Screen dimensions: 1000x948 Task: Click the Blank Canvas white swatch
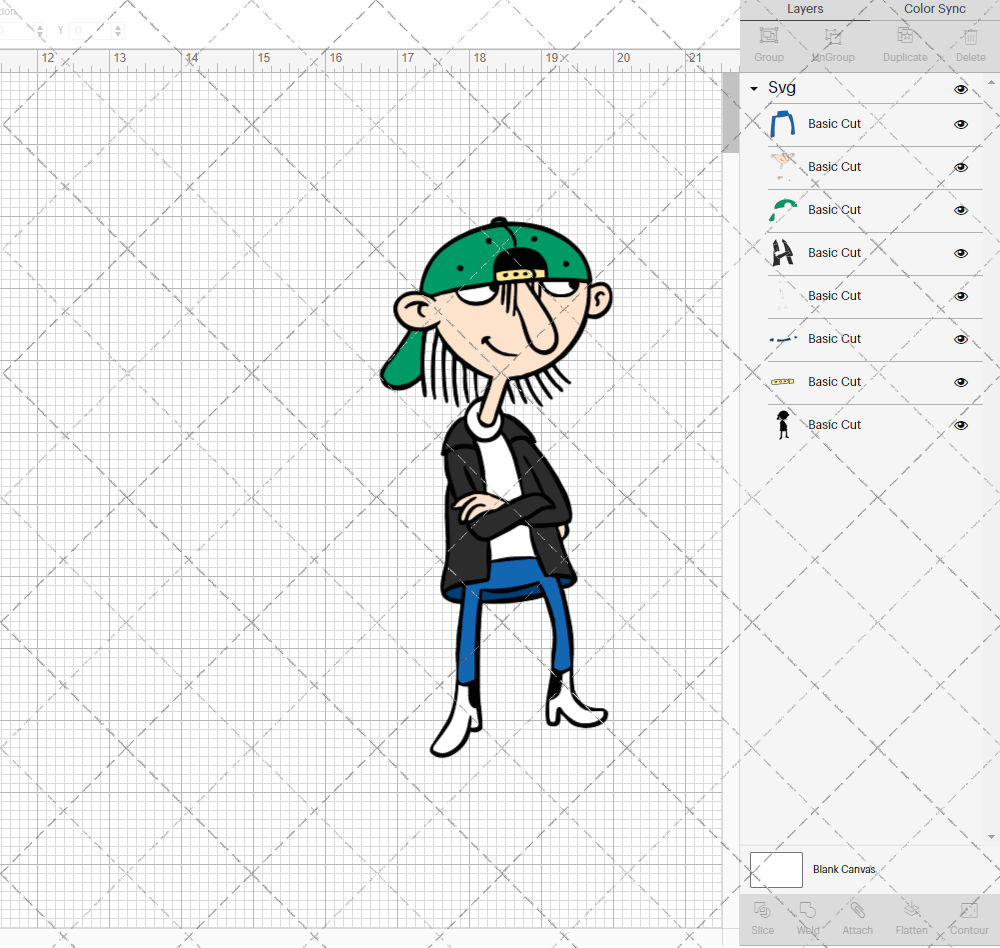coord(776,870)
